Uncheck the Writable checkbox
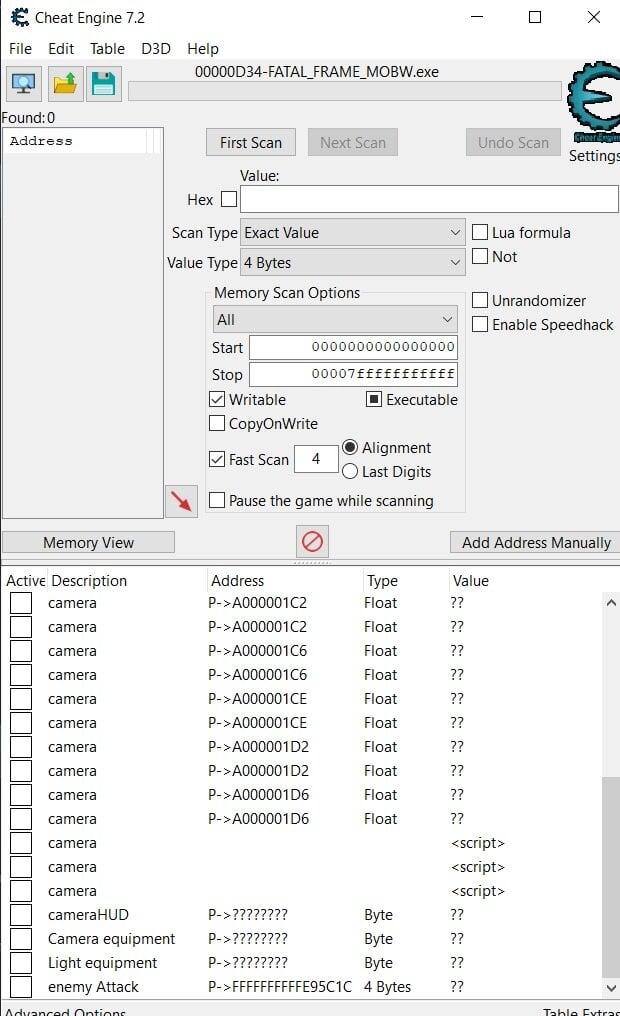This screenshot has width=620, height=1016. pyautogui.click(x=217, y=399)
